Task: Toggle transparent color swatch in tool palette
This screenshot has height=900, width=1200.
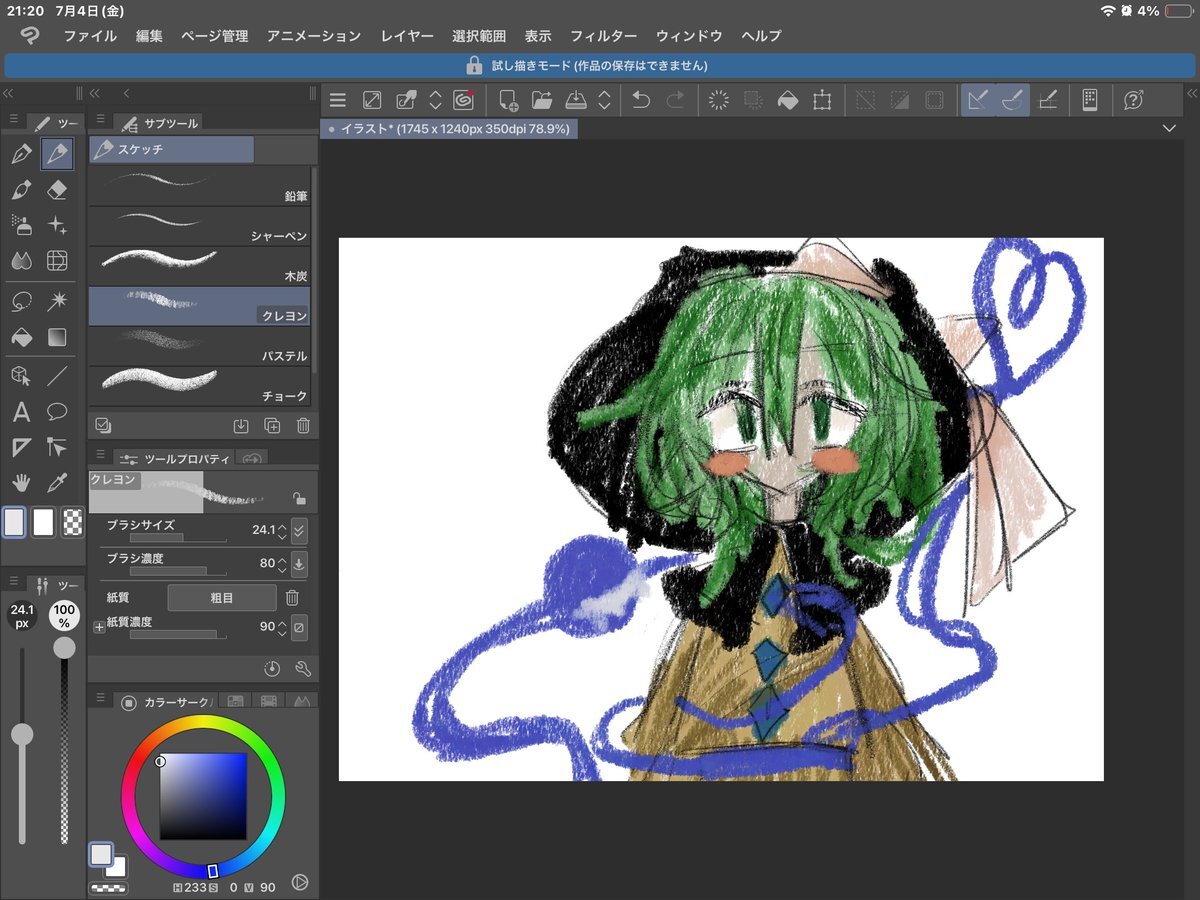Action: pyautogui.click(x=72, y=522)
